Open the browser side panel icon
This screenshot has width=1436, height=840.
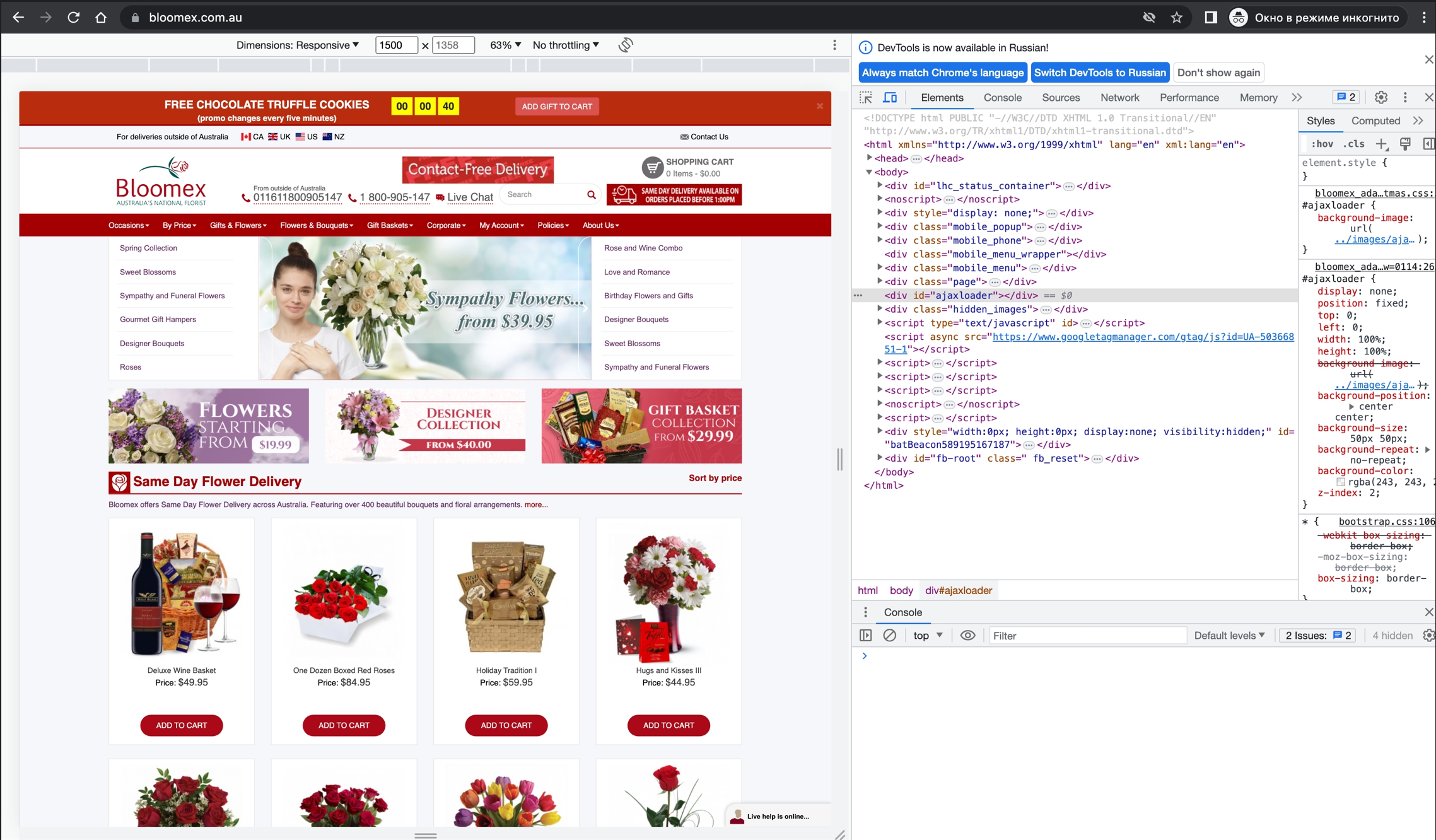pos(1210,18)
